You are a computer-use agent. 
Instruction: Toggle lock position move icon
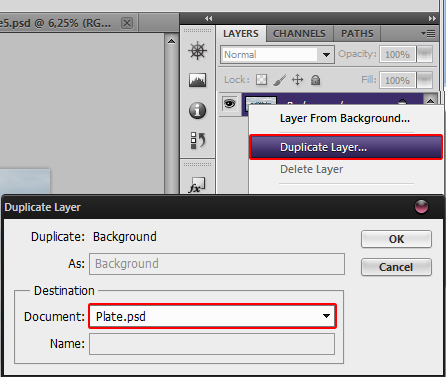[x=297, y=80]
